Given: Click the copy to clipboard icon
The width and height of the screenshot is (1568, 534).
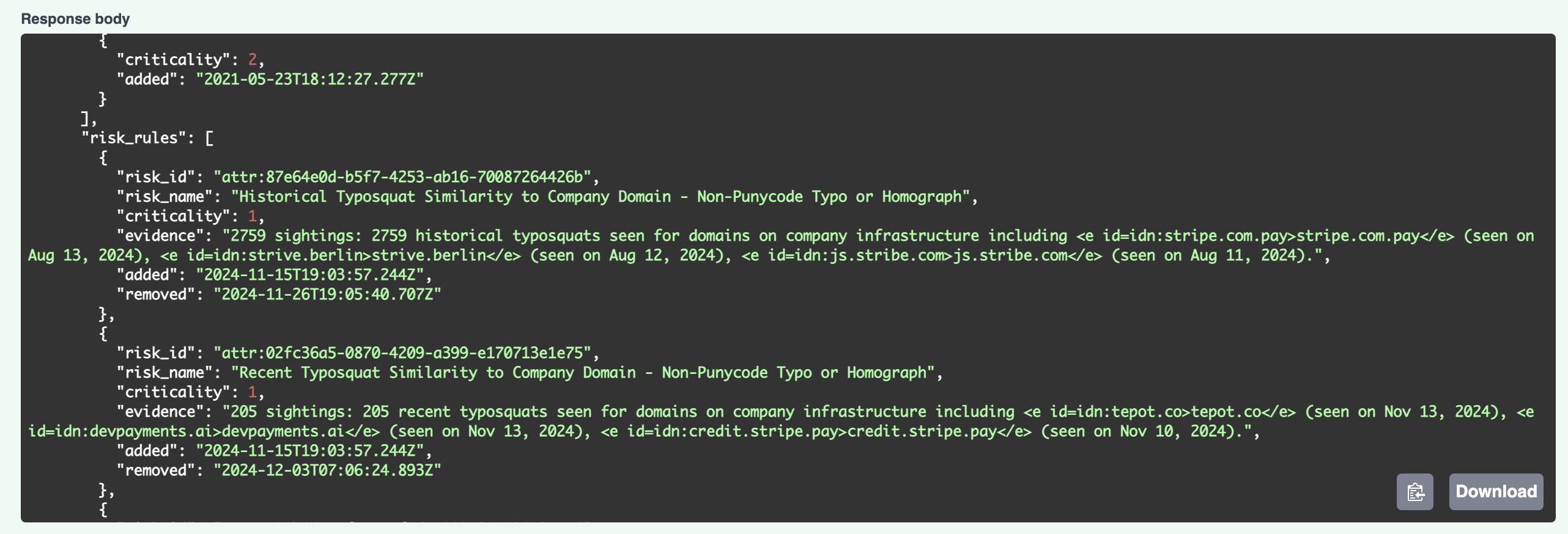Looking at the screenshot, I should (x=1415, y=492).
